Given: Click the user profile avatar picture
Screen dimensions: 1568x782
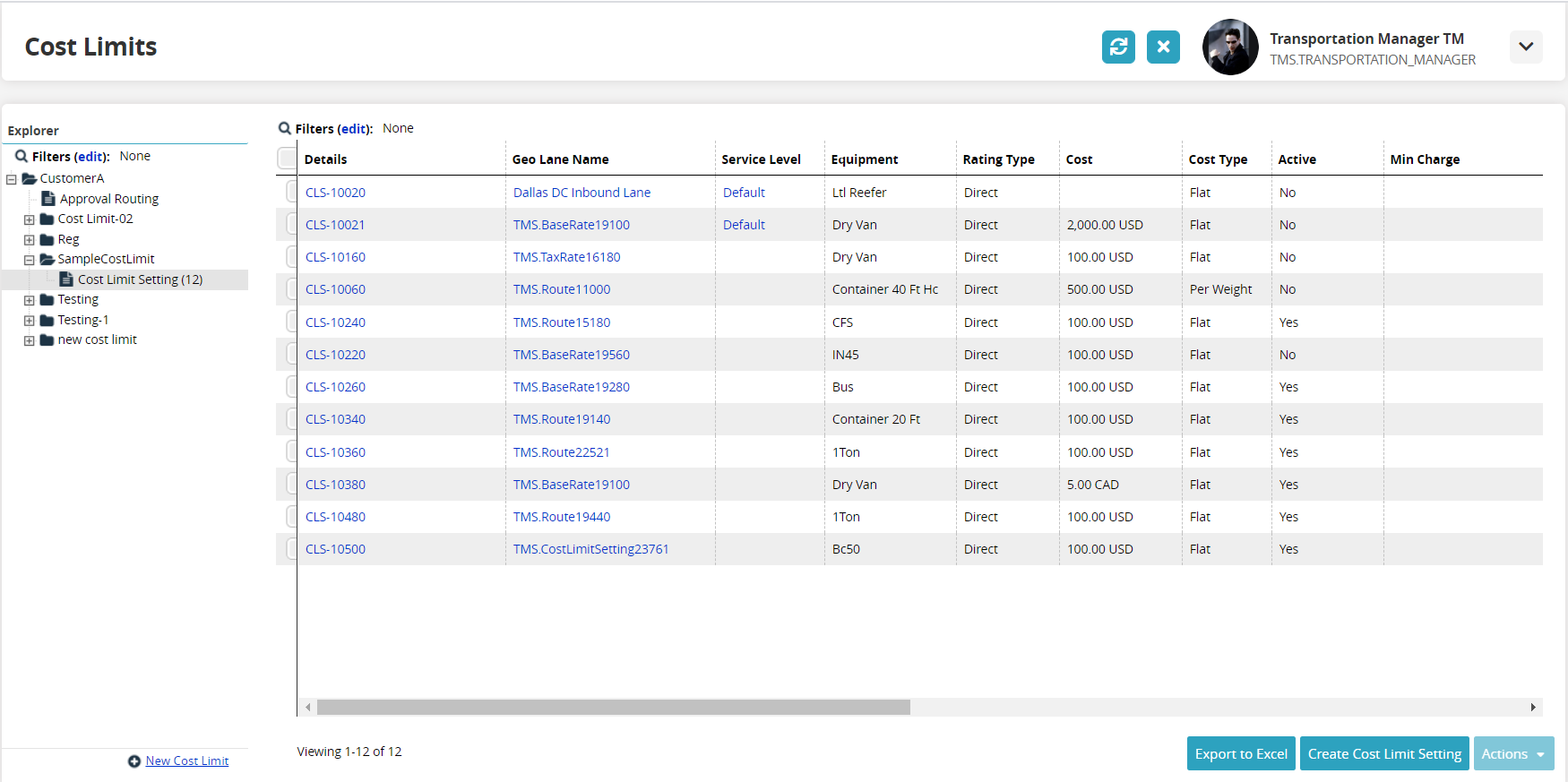Looking at the screenshot, I should tap(1230, 47).
